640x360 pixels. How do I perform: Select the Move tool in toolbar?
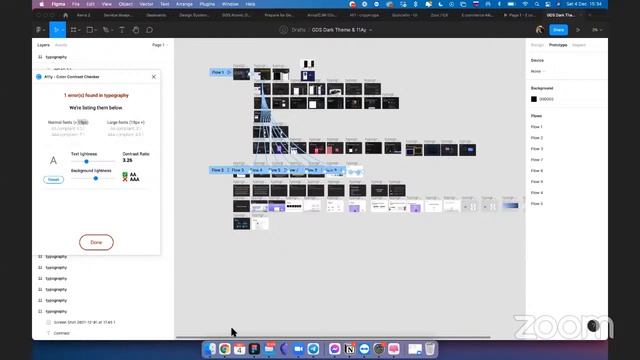[56, 30]
